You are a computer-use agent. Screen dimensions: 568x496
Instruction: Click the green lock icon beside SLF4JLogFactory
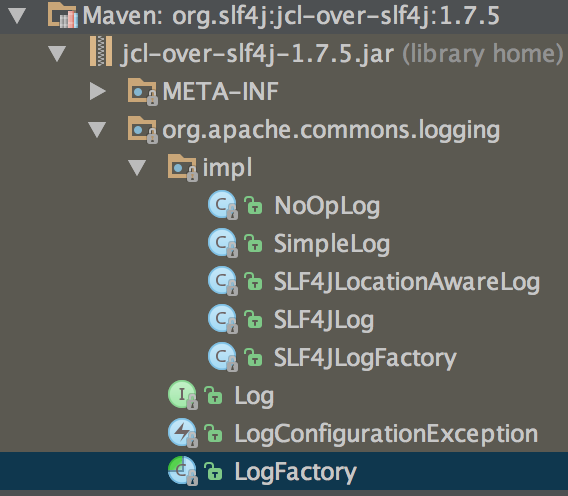pyautogui.click(x=253, y=357)
